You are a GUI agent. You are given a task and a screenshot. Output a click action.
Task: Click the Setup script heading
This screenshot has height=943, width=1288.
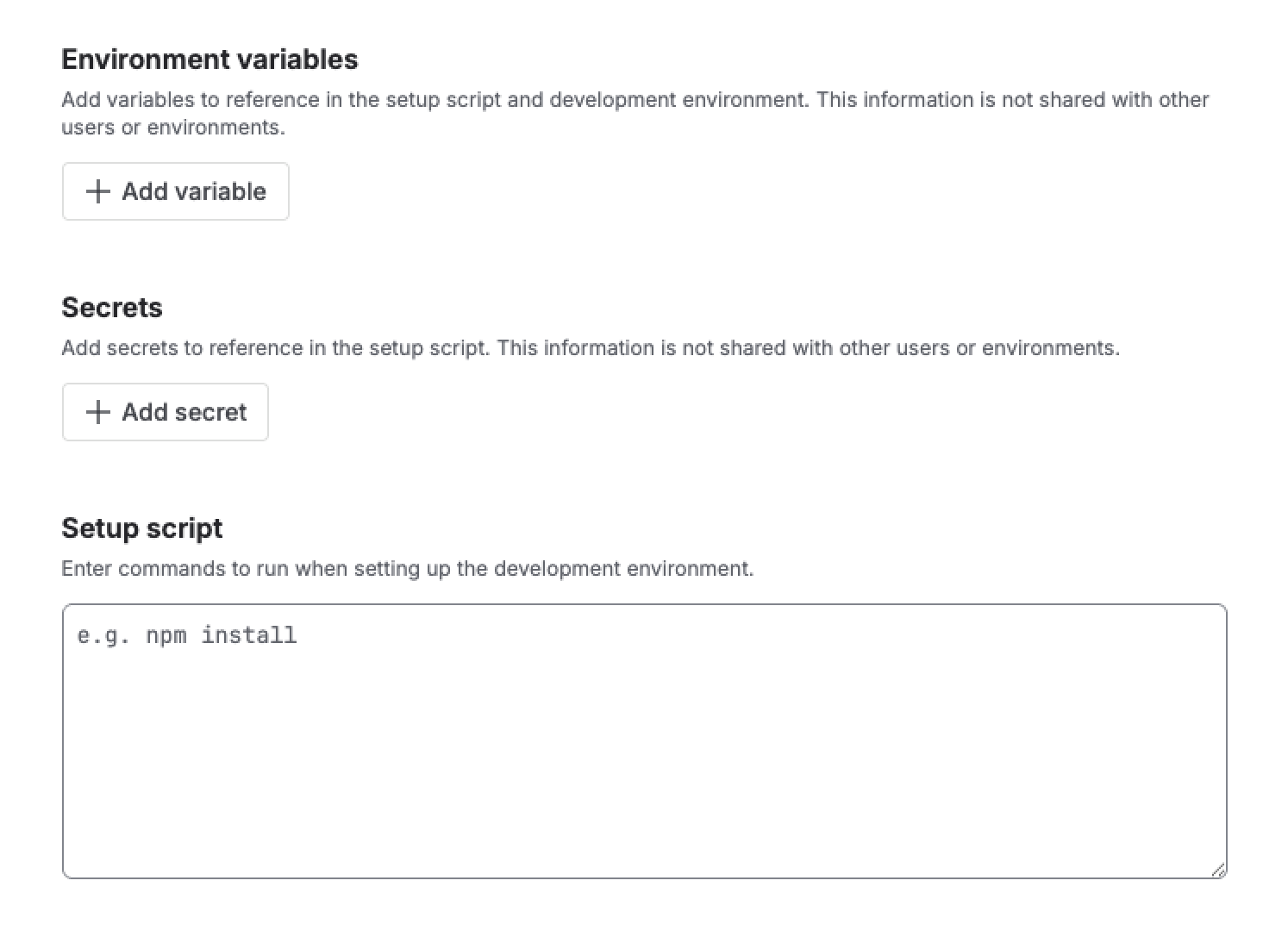pos(142,528)
